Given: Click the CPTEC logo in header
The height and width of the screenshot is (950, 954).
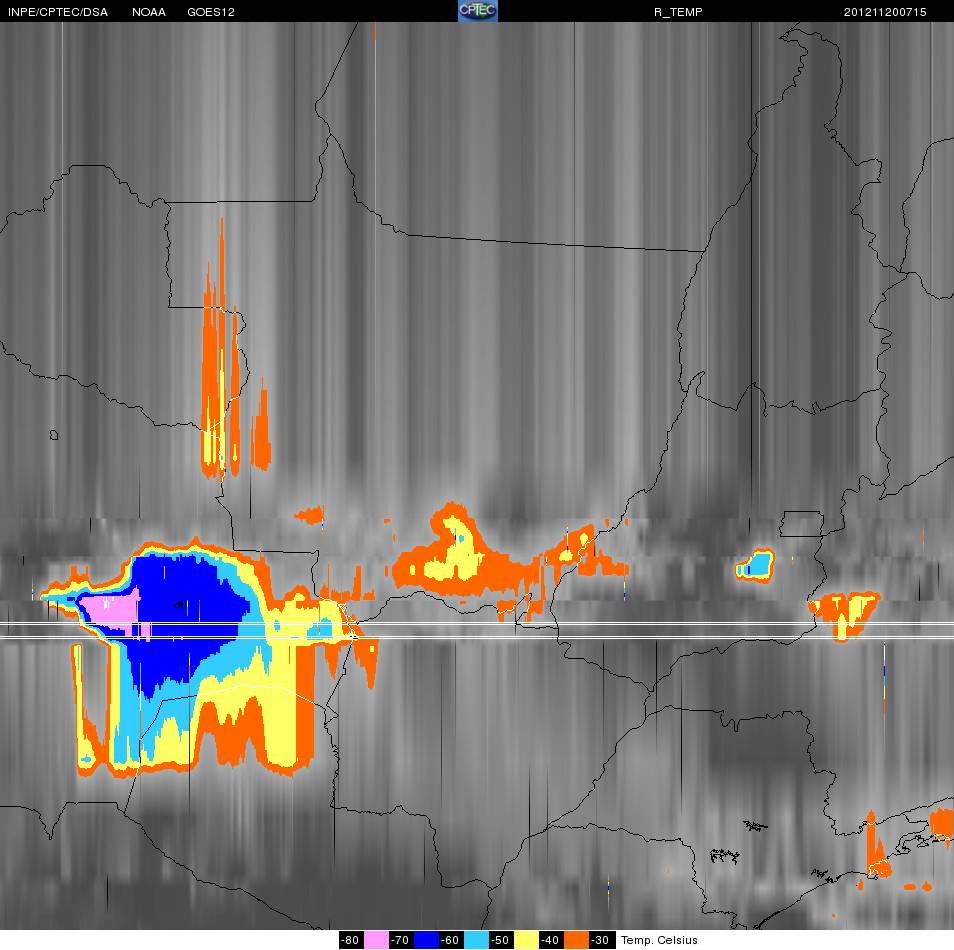Looking at the screenshot, I should click(x=478, y=11).
